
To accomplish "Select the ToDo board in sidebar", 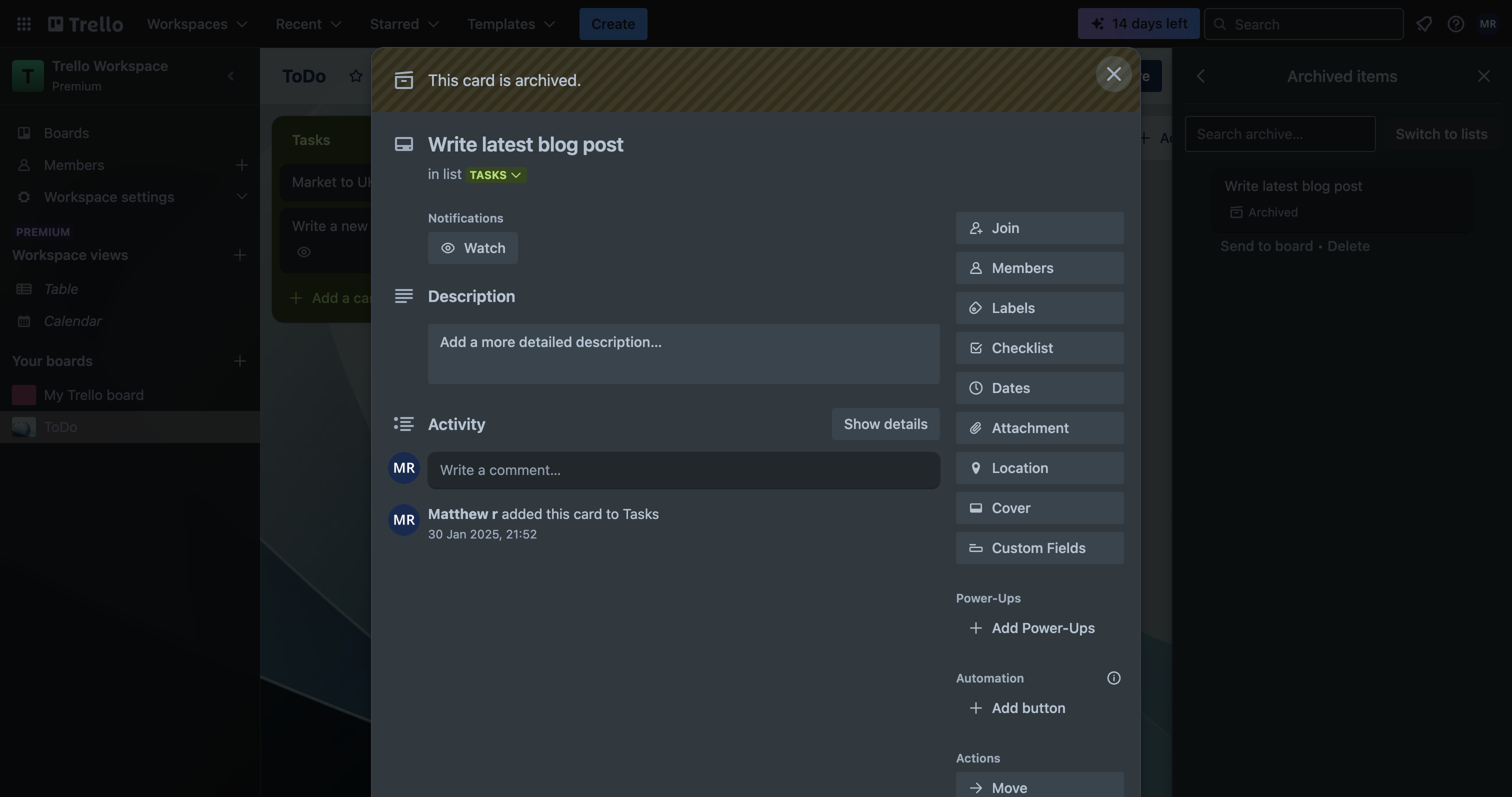I will 129,426.
